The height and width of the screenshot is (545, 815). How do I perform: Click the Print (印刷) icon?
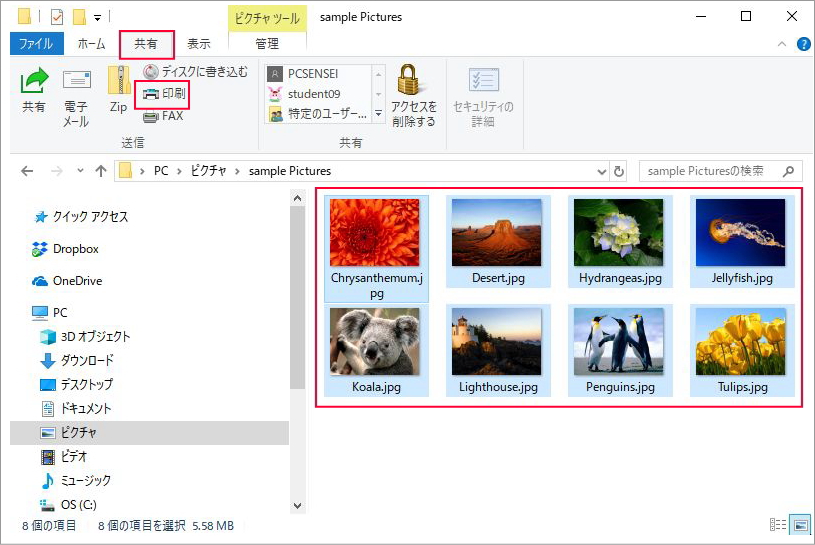click(x=151, y=94)
